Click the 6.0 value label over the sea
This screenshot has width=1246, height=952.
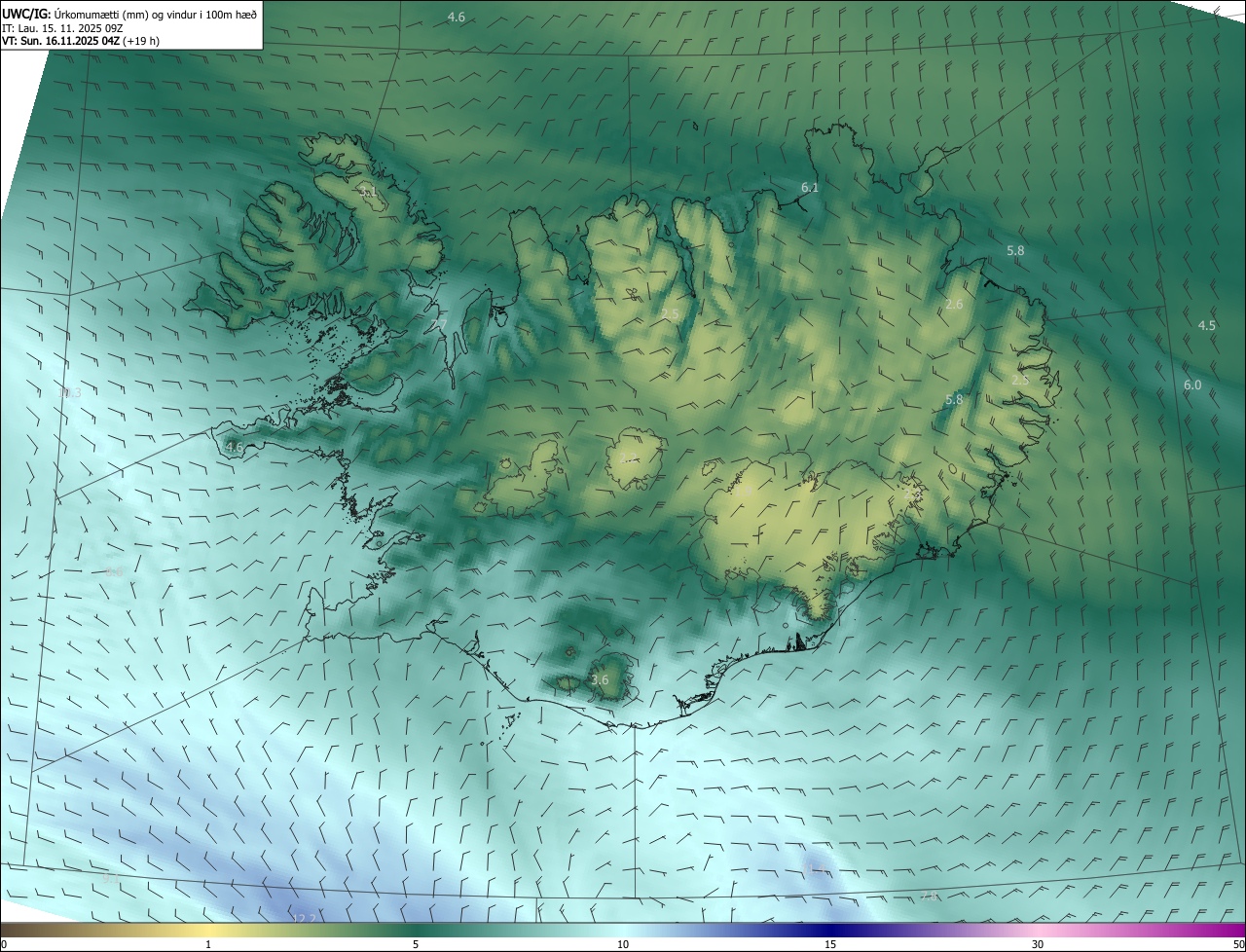(x=1192, y=385)
